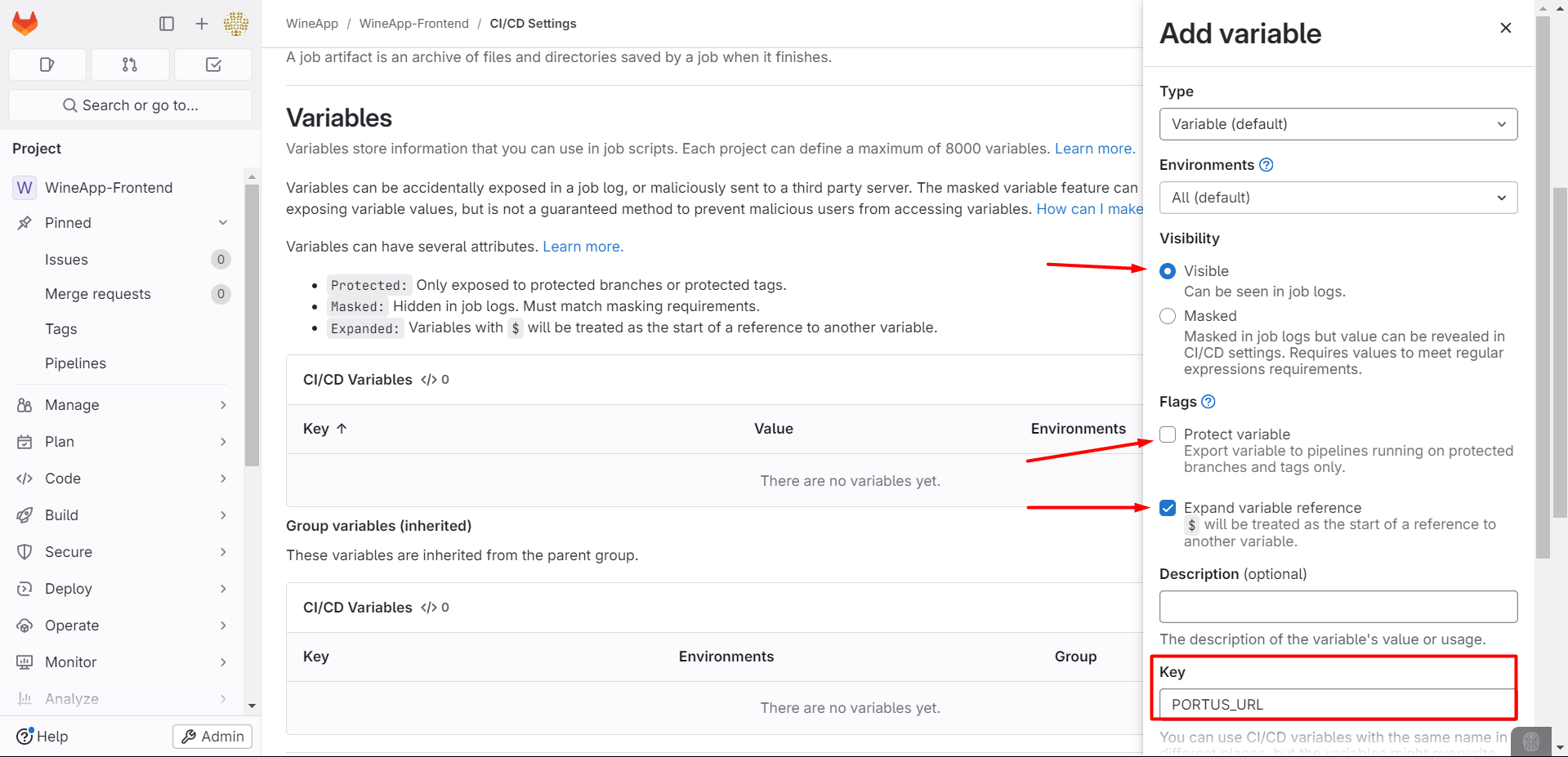Open merge requests icon shortcut
Screen dimensions: 1568x757
pyautogui.click(x=130, y=65)
